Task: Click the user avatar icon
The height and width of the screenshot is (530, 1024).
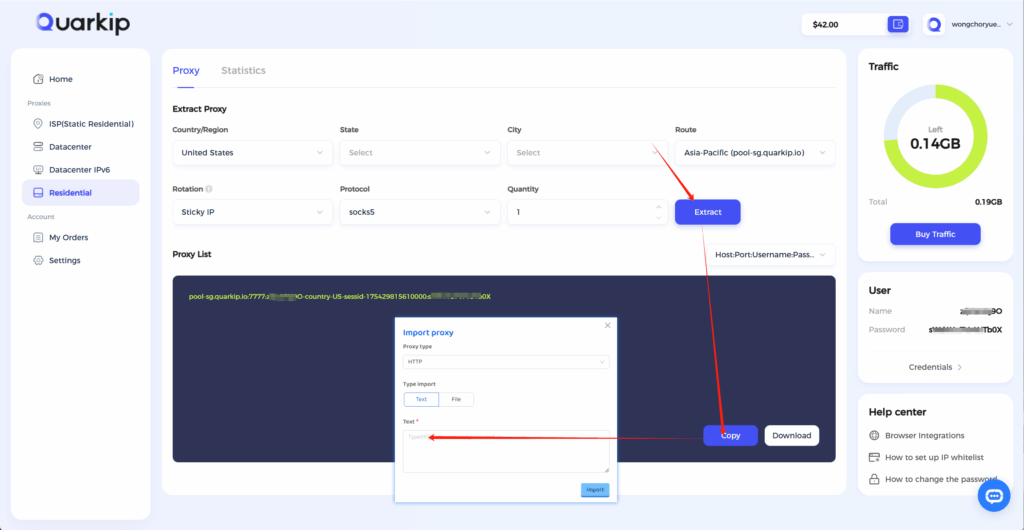Action: (x=934, y=24)
